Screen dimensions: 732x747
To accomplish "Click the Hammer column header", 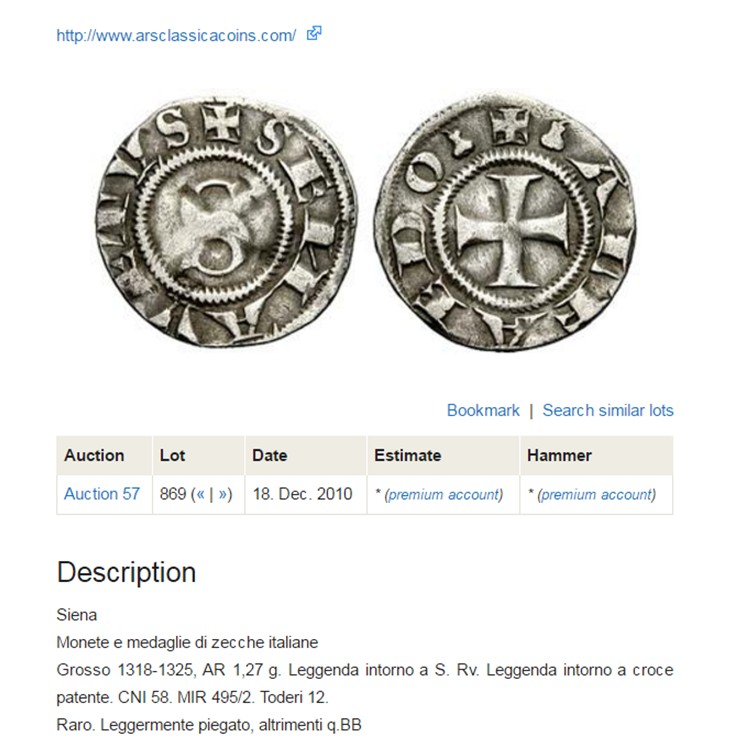I will coord(559,455).
